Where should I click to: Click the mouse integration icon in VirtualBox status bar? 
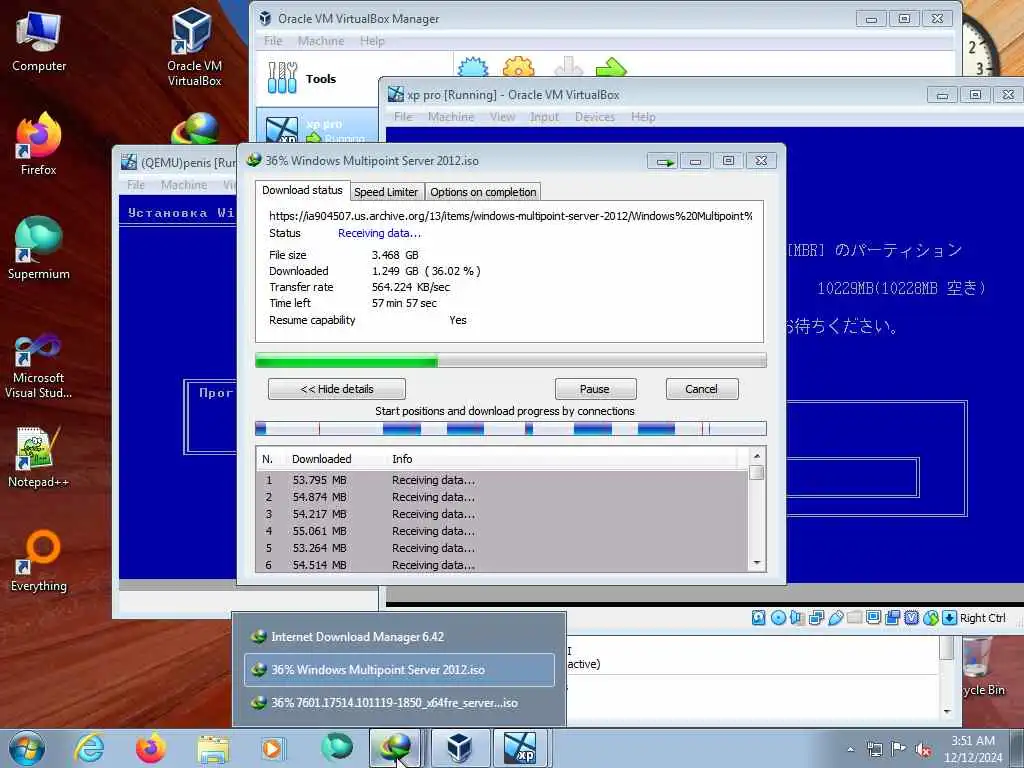(x=931, y=618)
